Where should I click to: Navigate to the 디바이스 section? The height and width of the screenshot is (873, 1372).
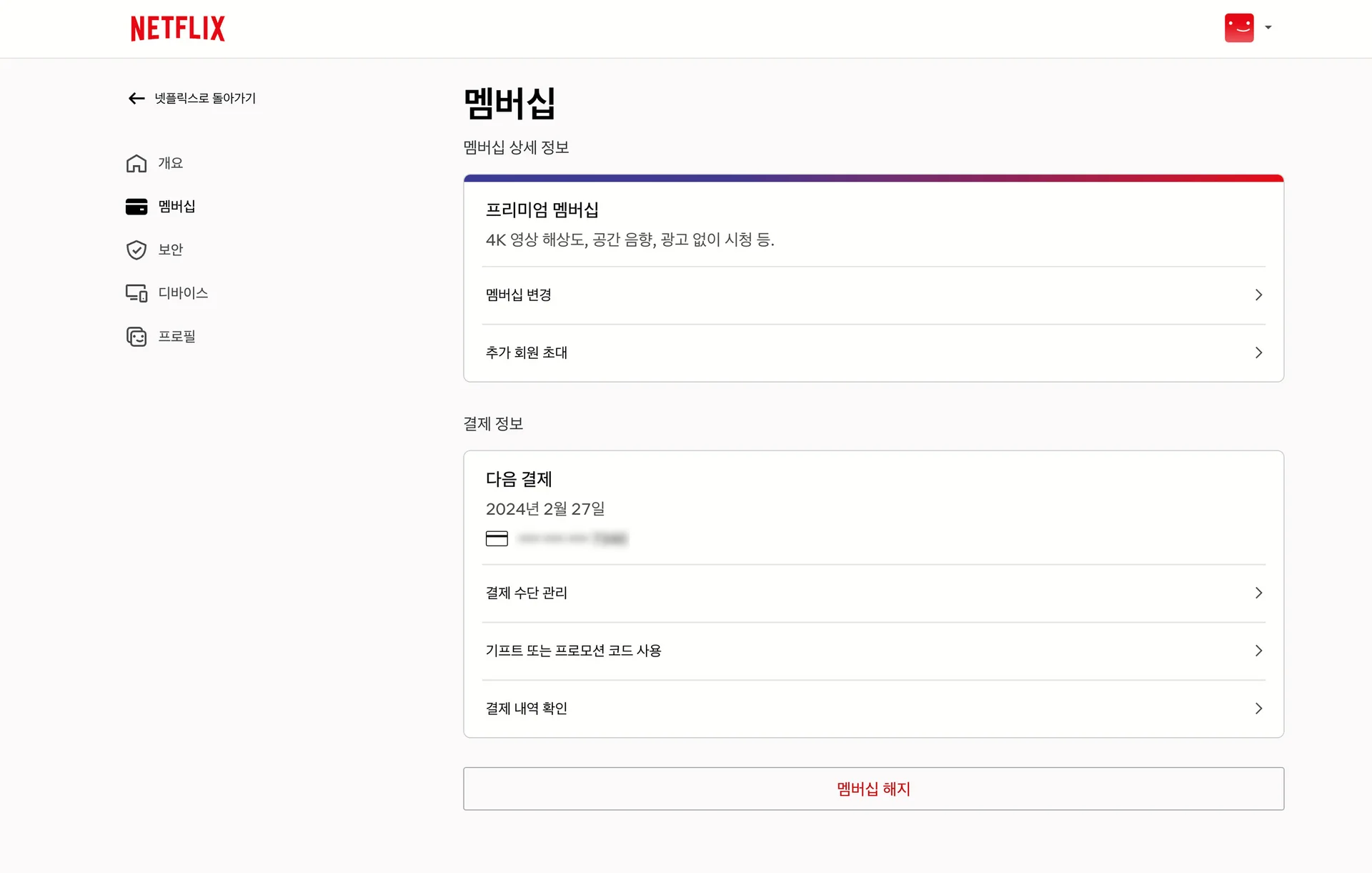(183, 292)
